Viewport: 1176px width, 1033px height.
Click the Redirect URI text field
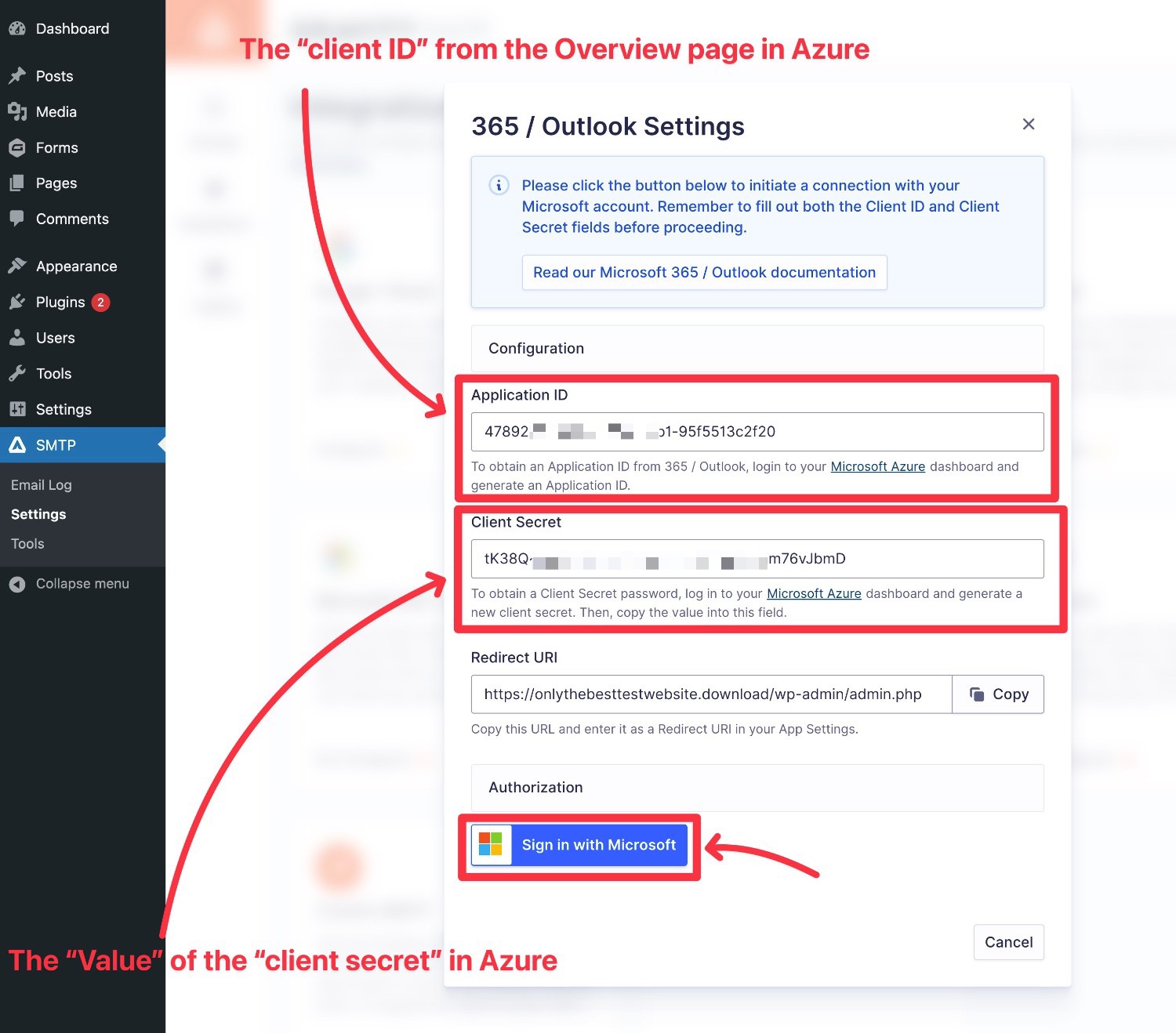point(711,694)
